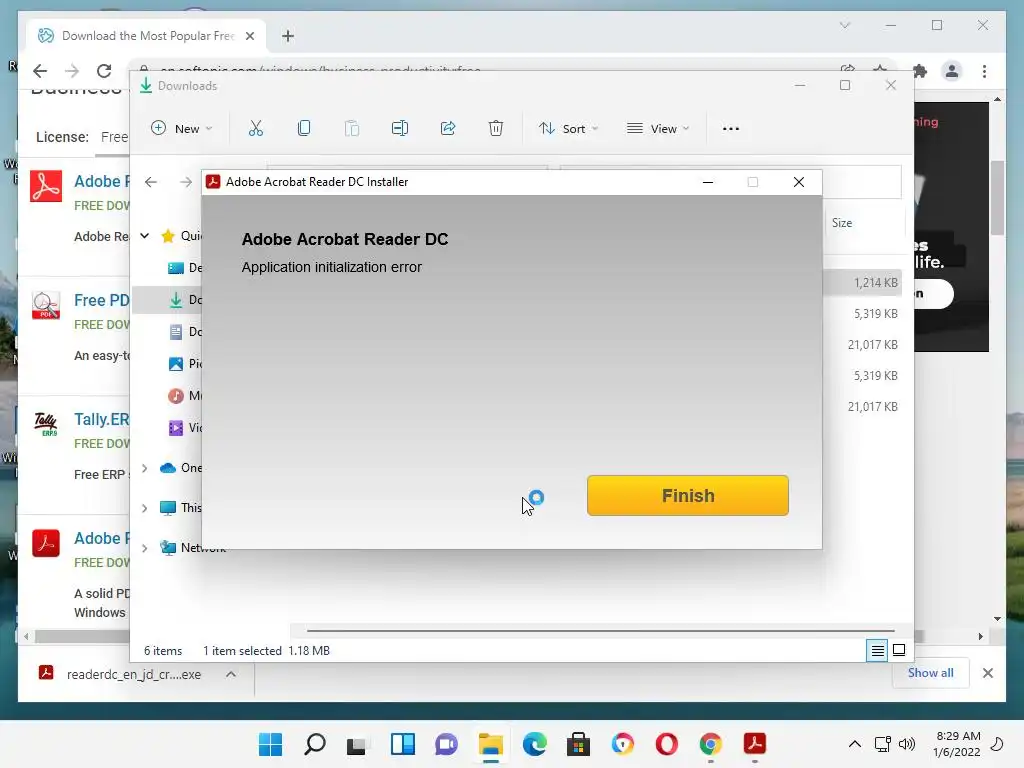Select License Free tab on Softonic

click(x=114, y=137)
